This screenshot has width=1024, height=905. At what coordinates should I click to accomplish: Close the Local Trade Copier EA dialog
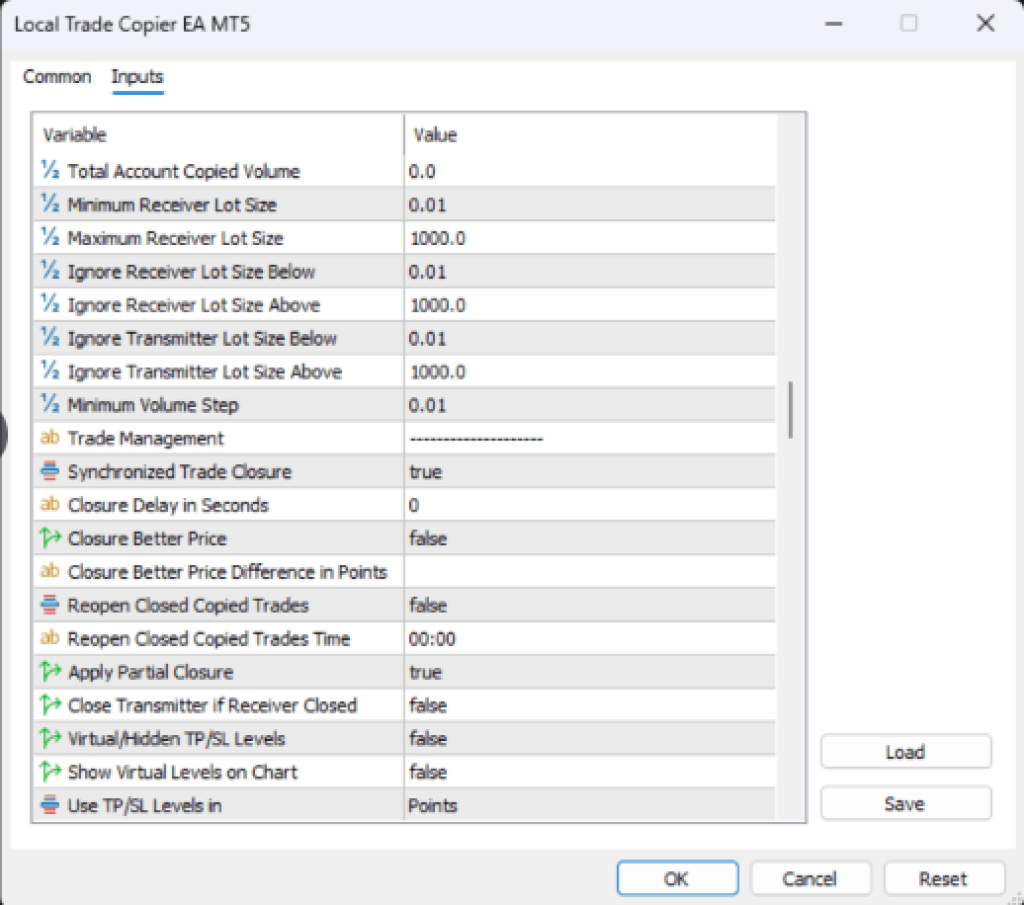985,24
